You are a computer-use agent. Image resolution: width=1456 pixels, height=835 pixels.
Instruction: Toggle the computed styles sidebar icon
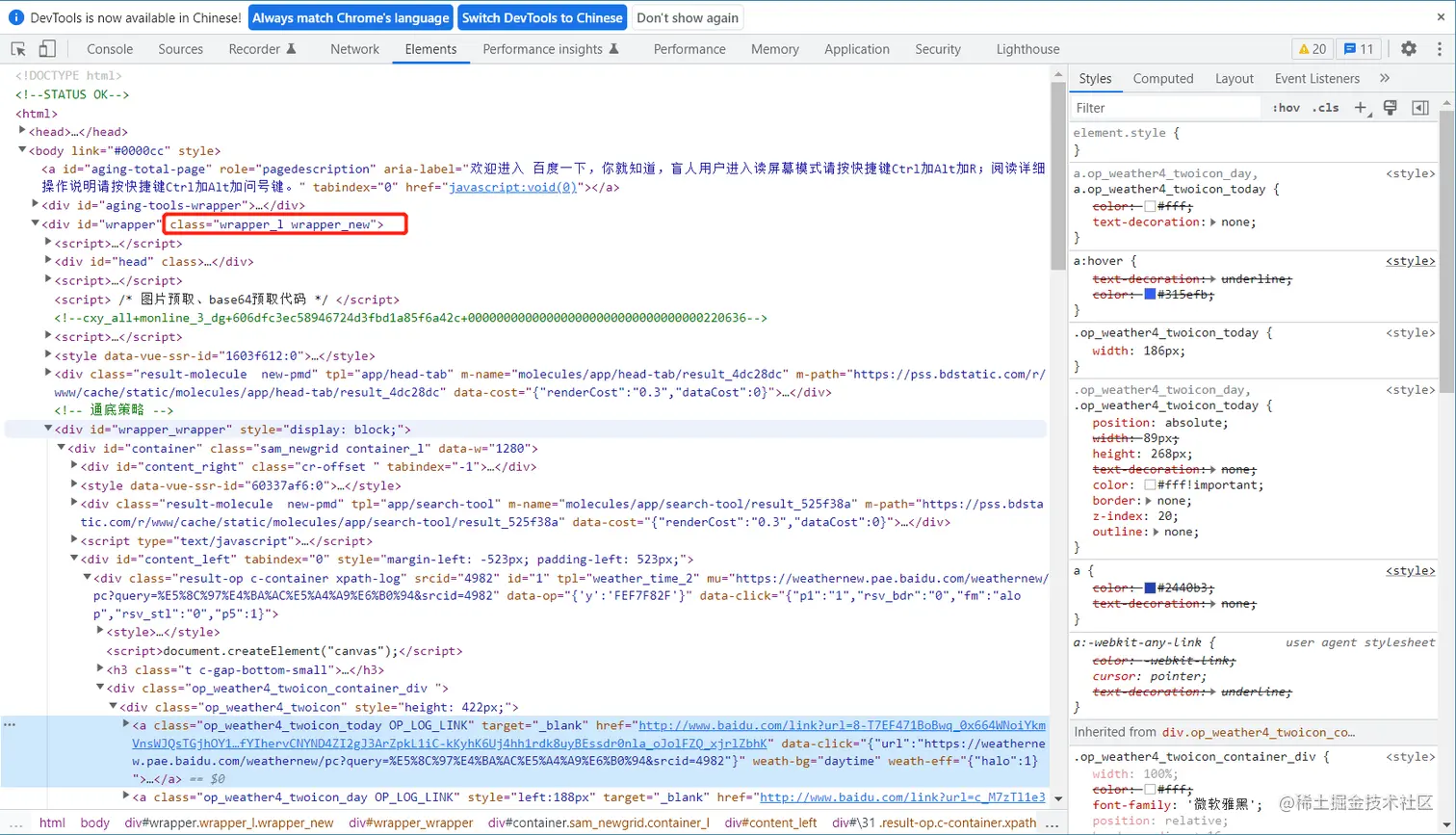pyautogui.click(x=1420, y=108)
